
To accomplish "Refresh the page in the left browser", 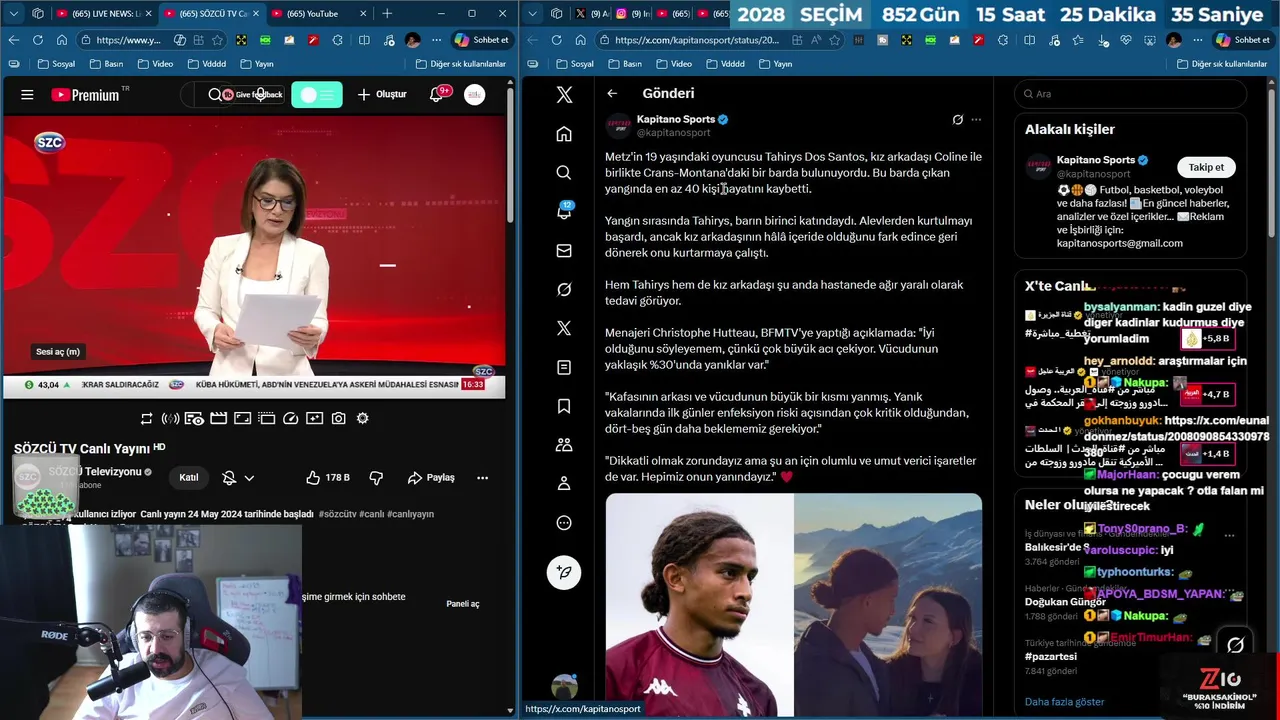I will coord(37,40).
